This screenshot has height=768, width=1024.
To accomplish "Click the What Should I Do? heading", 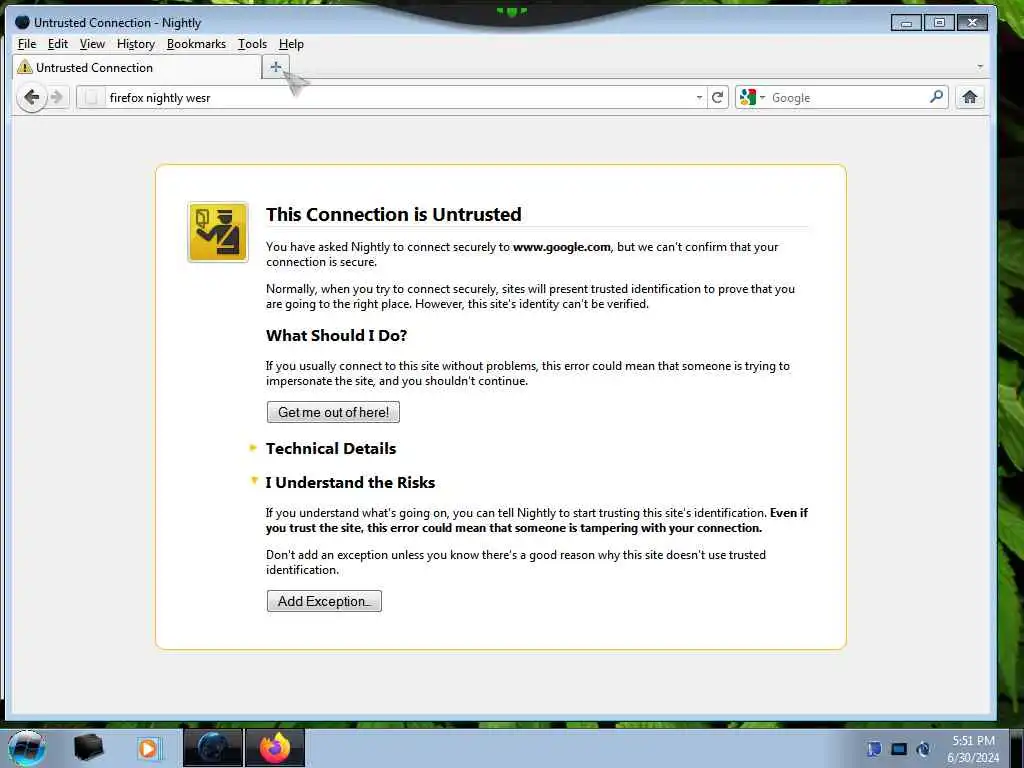I will [x=336, y=335].
